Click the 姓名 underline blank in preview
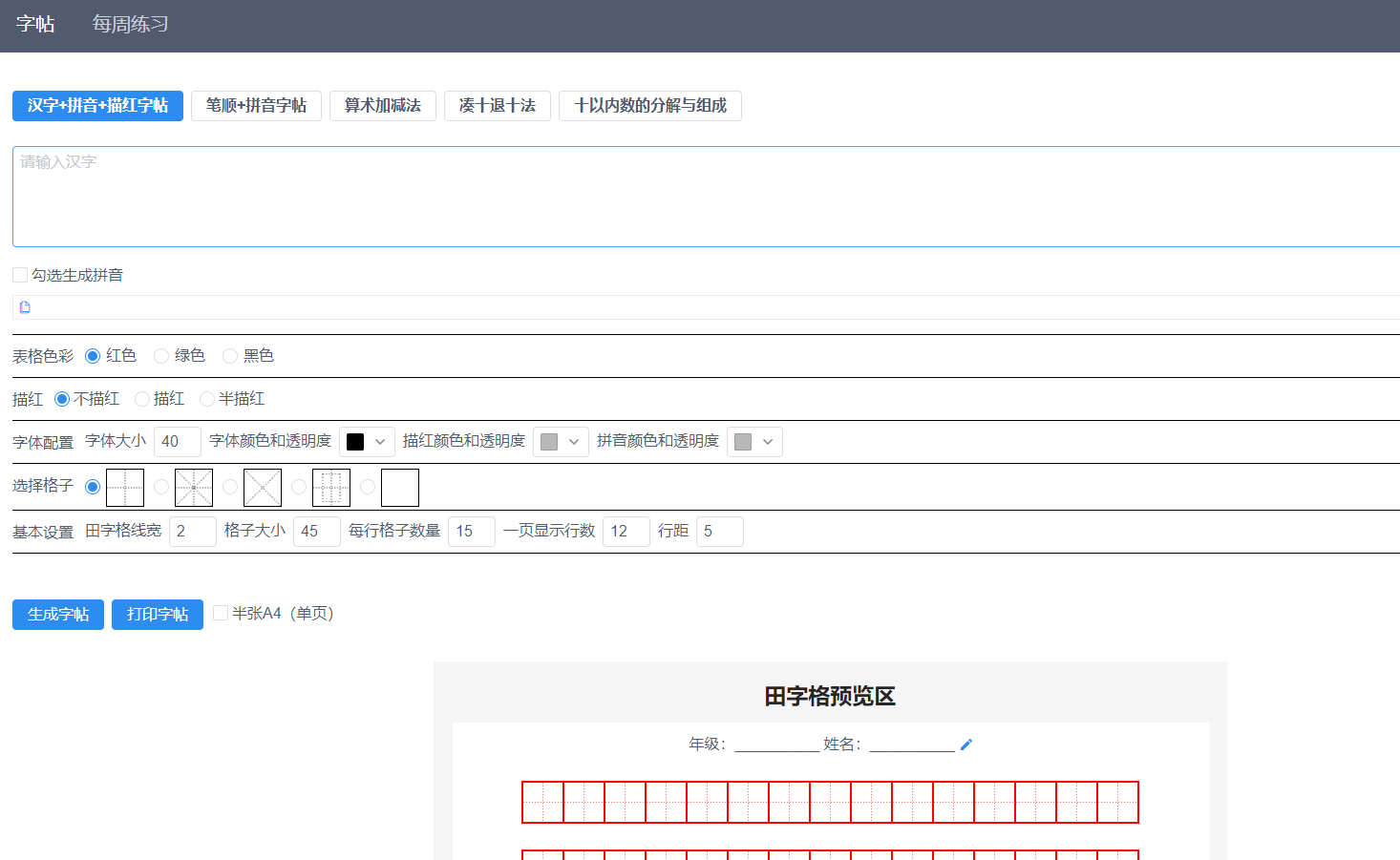 pyautogui.click(x=912, y=745)
